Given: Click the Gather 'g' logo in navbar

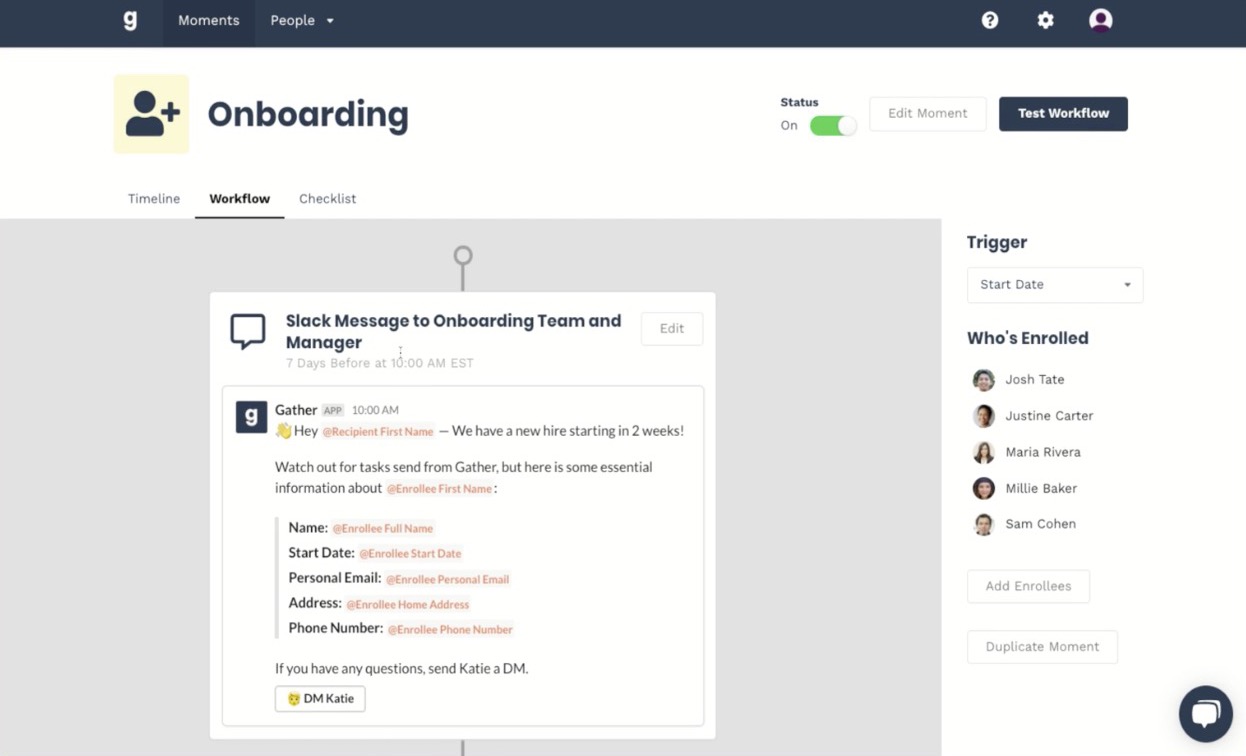Looking at the screenshot, I should 130,20.
